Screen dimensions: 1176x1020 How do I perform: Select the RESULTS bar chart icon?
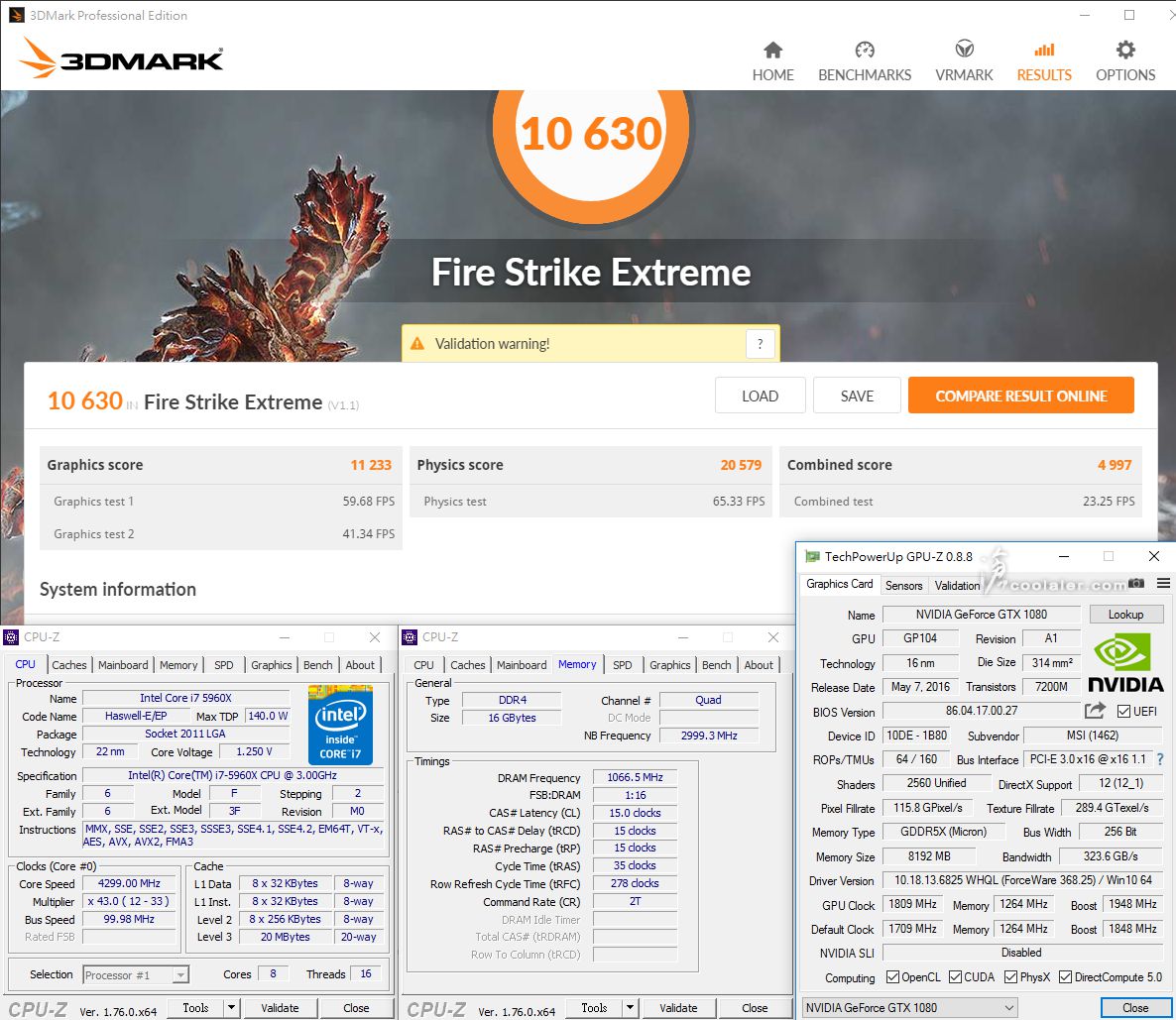point(1044,51)
